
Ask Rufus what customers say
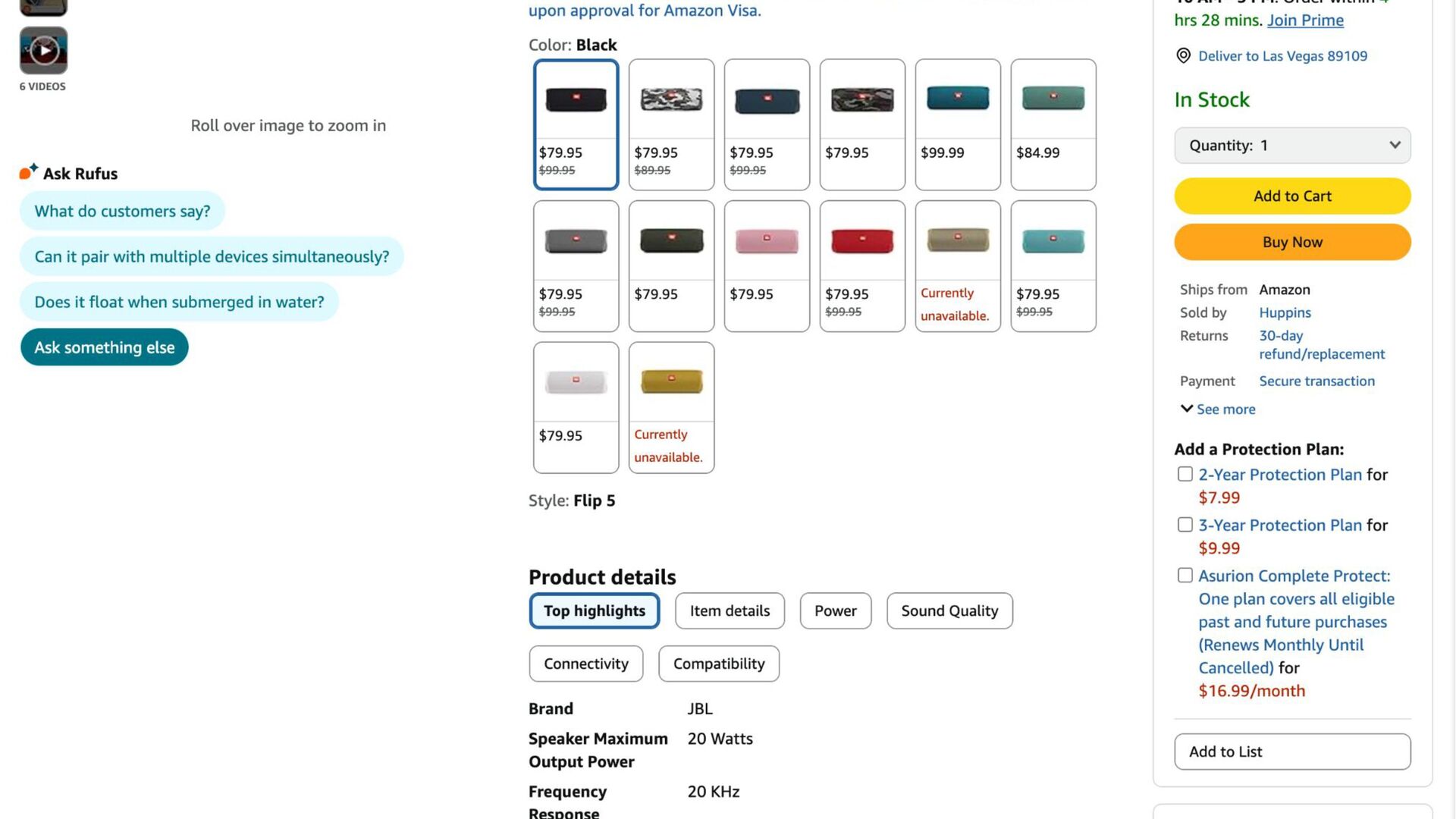[122, 211]
